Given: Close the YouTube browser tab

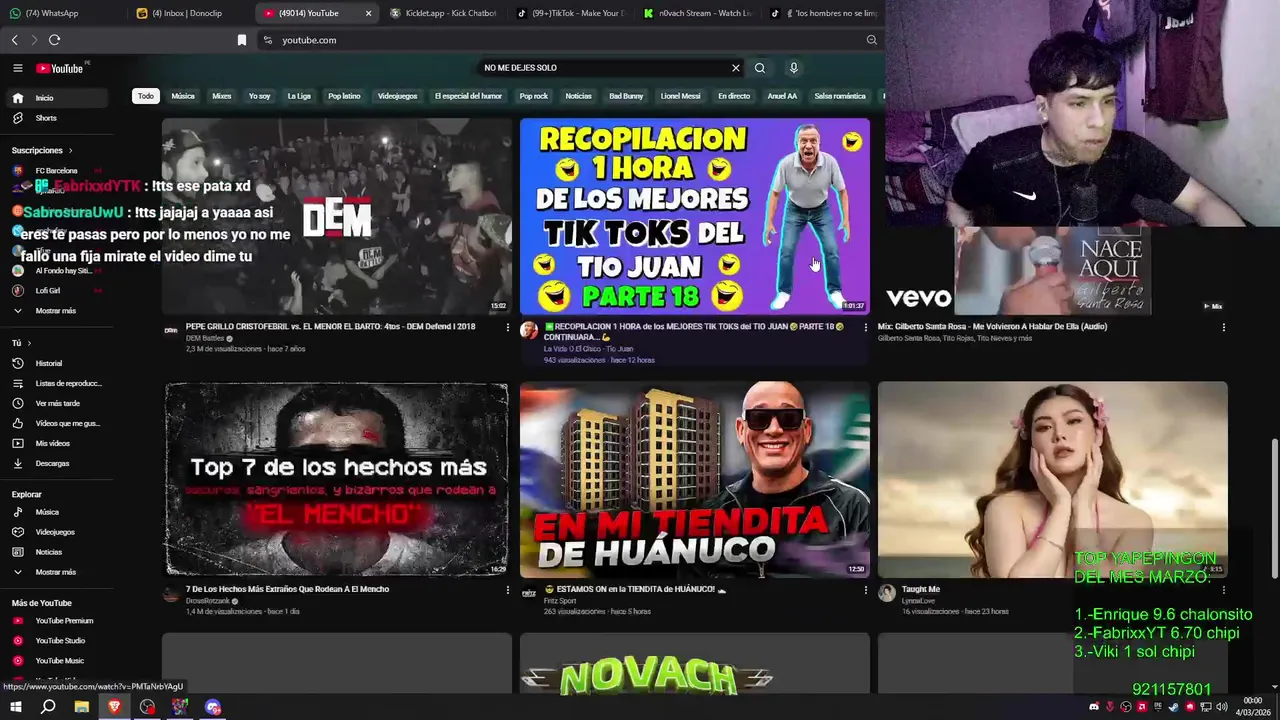Looking at the screenshot, I should [x=368, y=13].
